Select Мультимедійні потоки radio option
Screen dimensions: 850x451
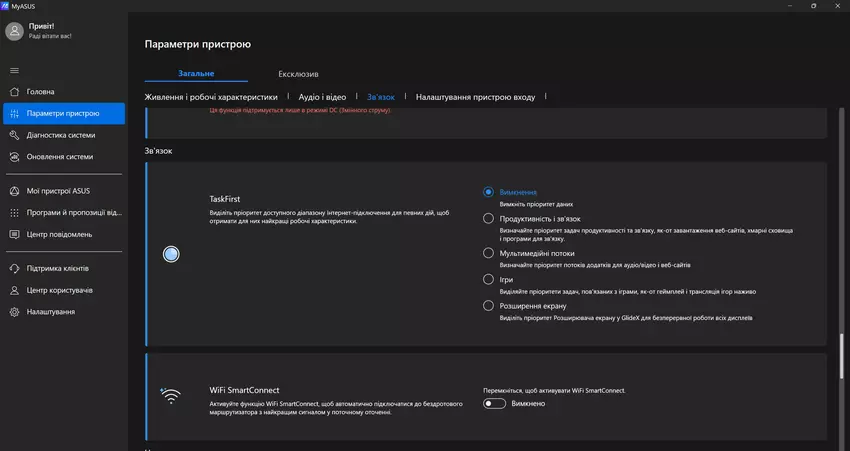[x=488, y=254]
